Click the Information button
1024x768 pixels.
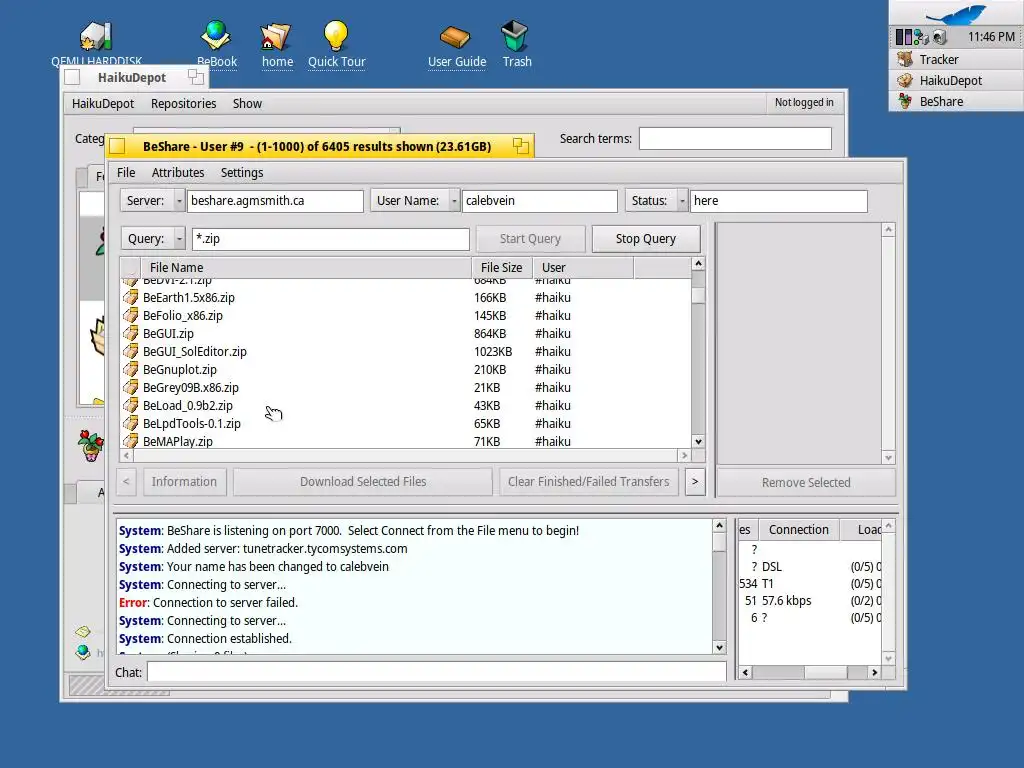point(184,482)
